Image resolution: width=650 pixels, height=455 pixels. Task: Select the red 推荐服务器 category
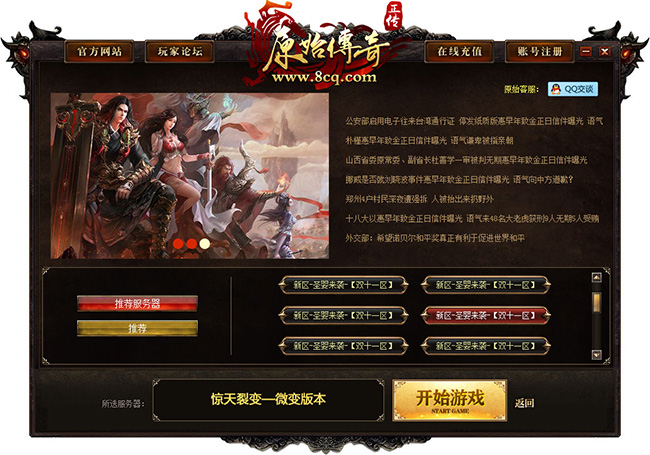pyautogui.click(x=137, y=304)
